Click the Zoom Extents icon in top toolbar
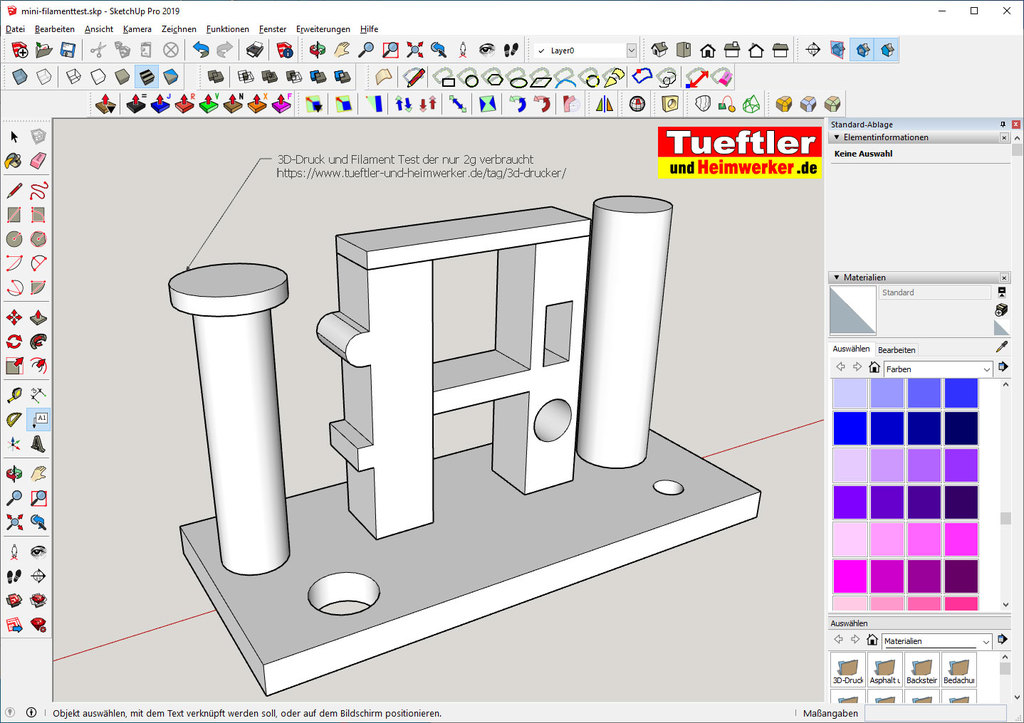Image resolution: width=1024 pixels, height=723 pixels. [x=414, y=49]
